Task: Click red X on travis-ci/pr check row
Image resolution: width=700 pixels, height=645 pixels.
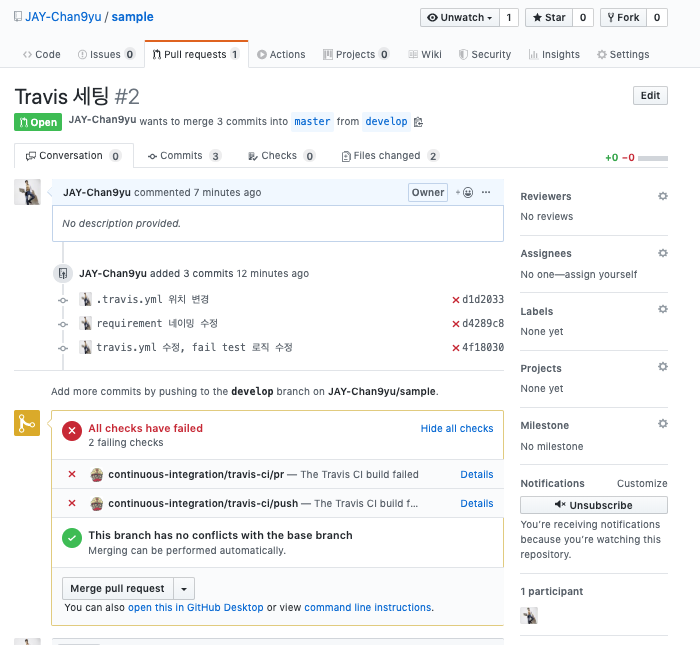Action: [x=72, y=474]
